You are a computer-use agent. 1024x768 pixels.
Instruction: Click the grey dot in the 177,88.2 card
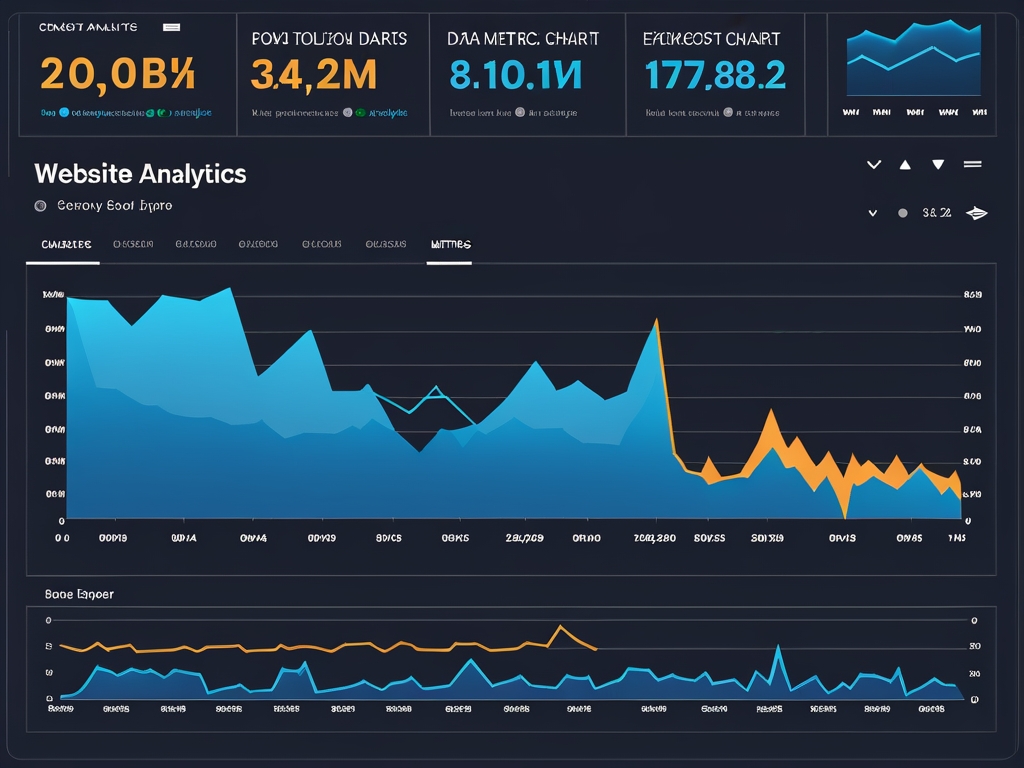(x=728, y=112)
